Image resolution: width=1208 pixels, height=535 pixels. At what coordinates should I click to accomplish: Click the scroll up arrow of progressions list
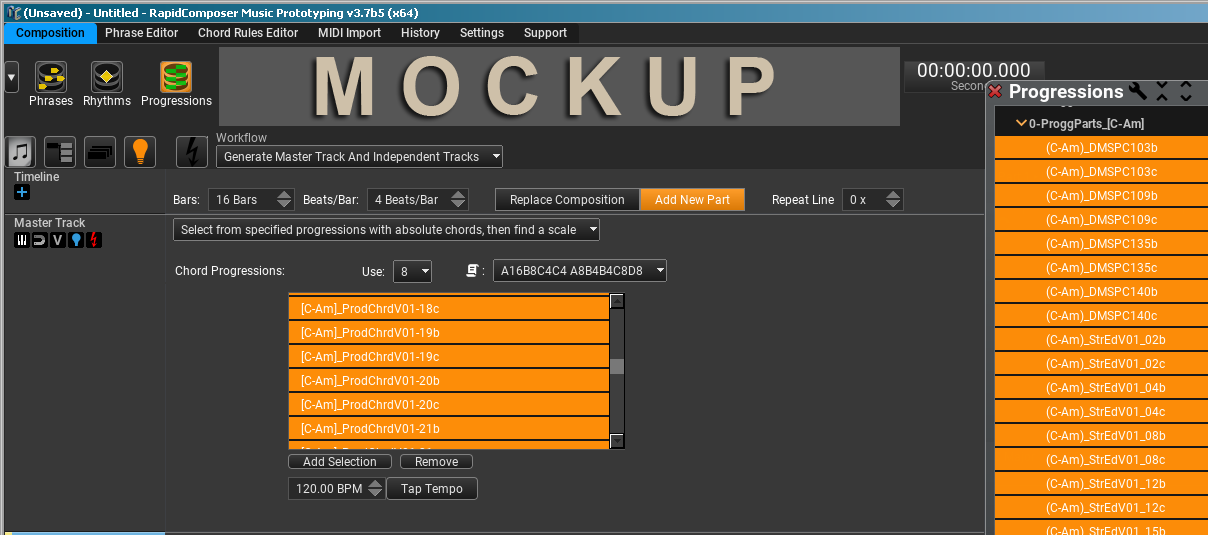tap(617, 301)
